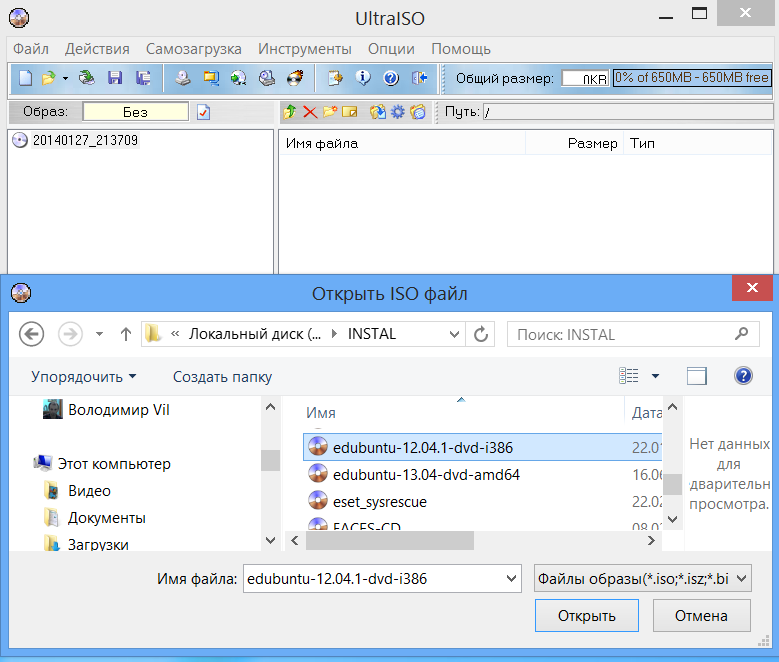Click the Exit door toolbar icon
The height and width of the screenshot is (662, 779).
pyautogui.click(x=419, y=78)
